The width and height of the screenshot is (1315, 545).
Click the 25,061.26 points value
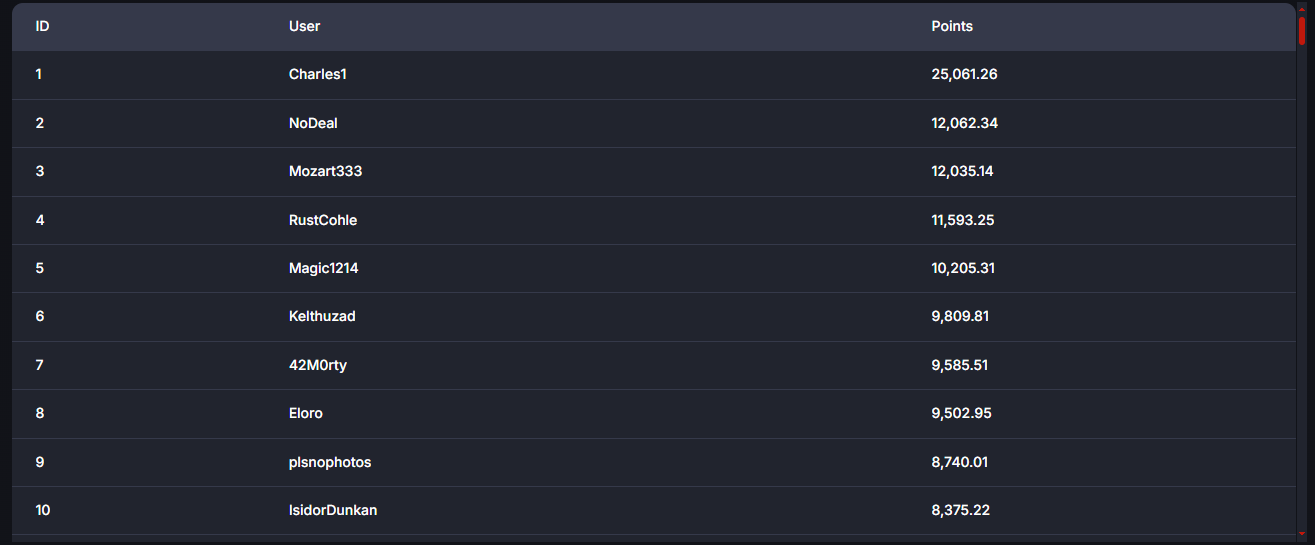[964, 74]
